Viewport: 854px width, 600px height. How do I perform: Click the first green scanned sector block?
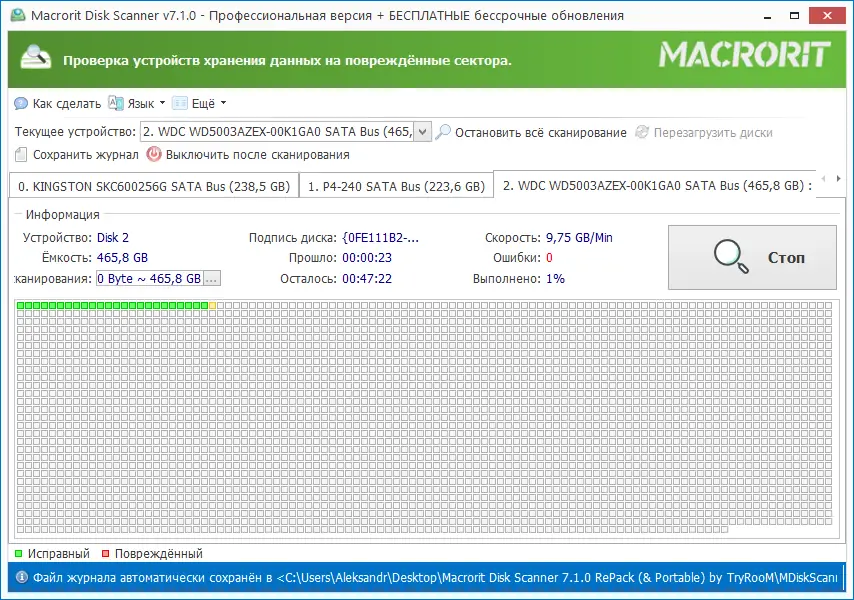[20, 305]
